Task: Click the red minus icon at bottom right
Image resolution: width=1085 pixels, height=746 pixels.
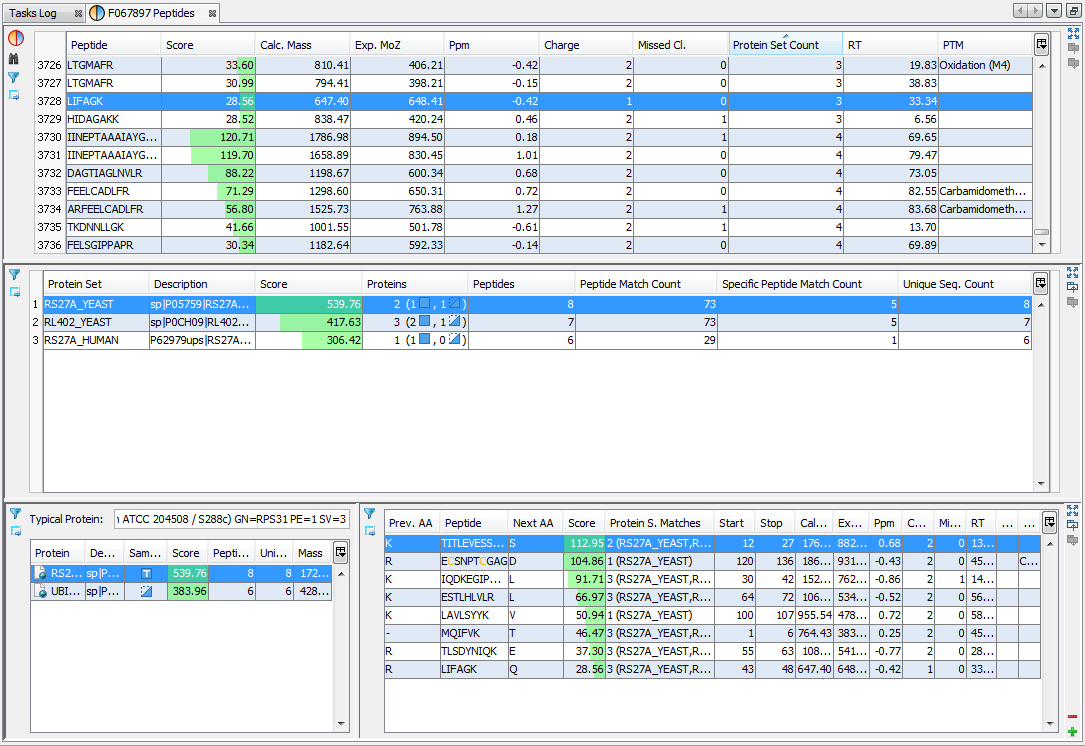Action: tap(1073, 717)
